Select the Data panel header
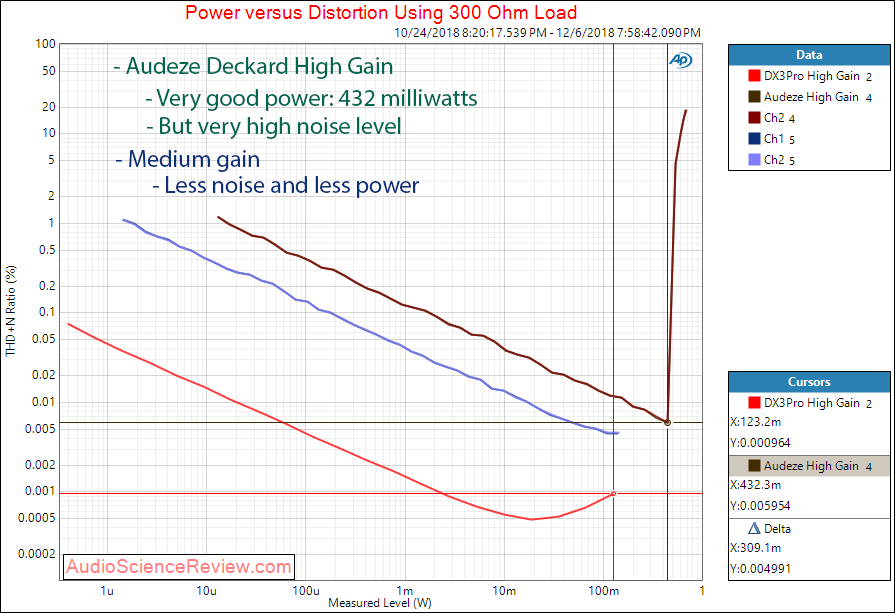 809,55
